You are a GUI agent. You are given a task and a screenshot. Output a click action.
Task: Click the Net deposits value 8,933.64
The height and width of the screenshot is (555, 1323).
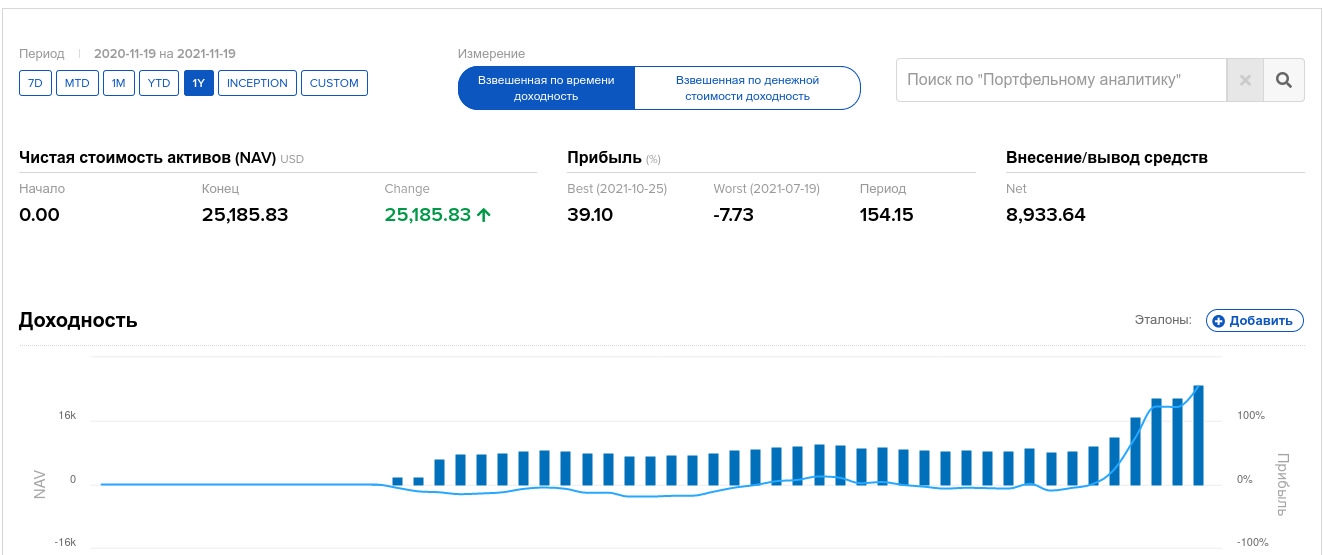(1046, 215)
